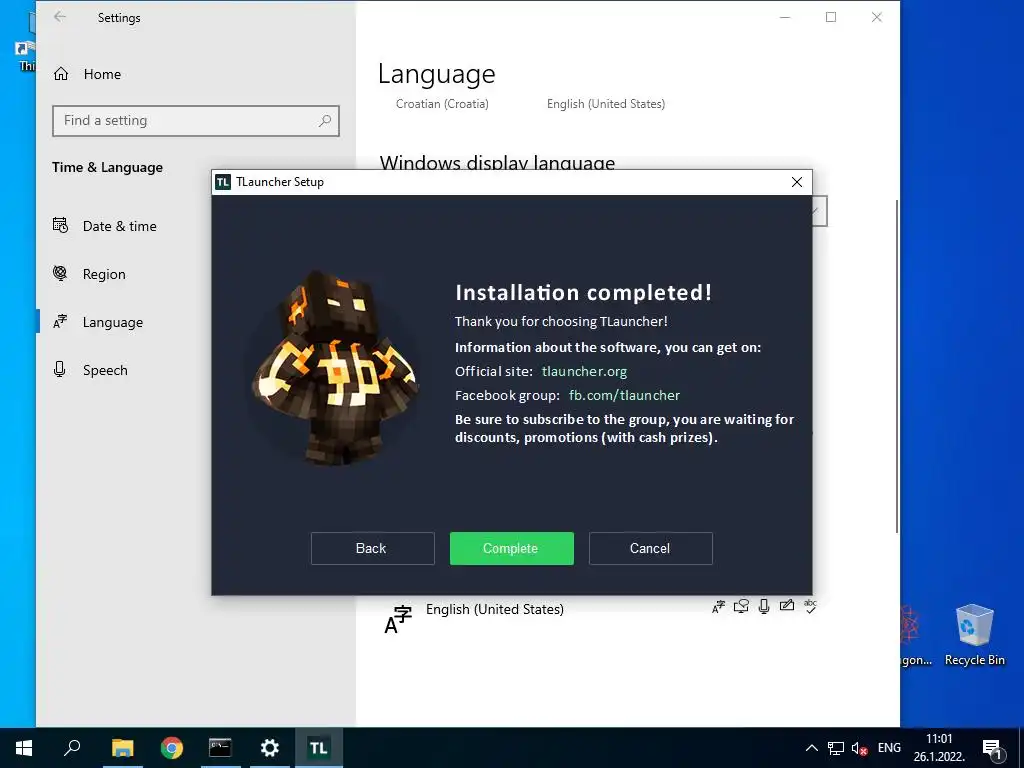
Task: Open Command Prompt from taskbar
Action: (220, 748)
